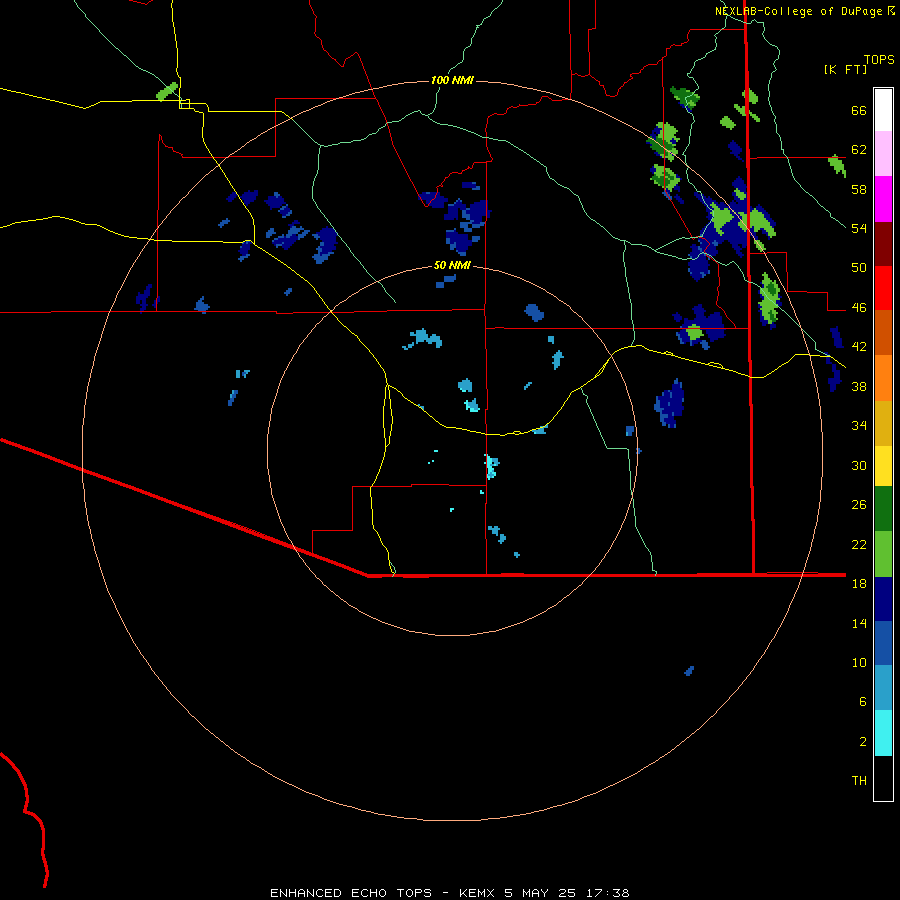
Task: Click the bright orange legend swatch
Action: coord(883,377)
